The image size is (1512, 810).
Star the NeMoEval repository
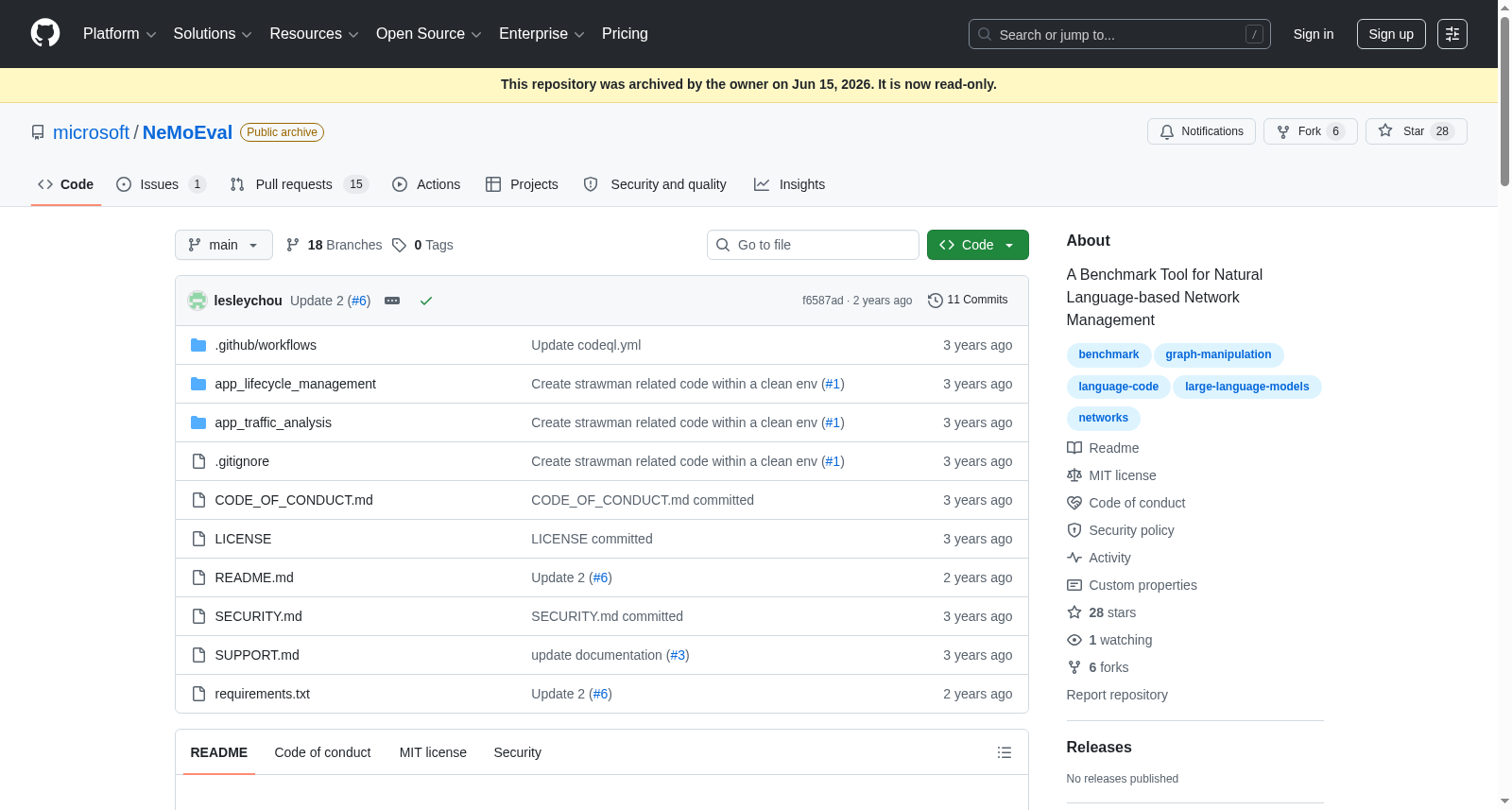tap(1416, 131)
